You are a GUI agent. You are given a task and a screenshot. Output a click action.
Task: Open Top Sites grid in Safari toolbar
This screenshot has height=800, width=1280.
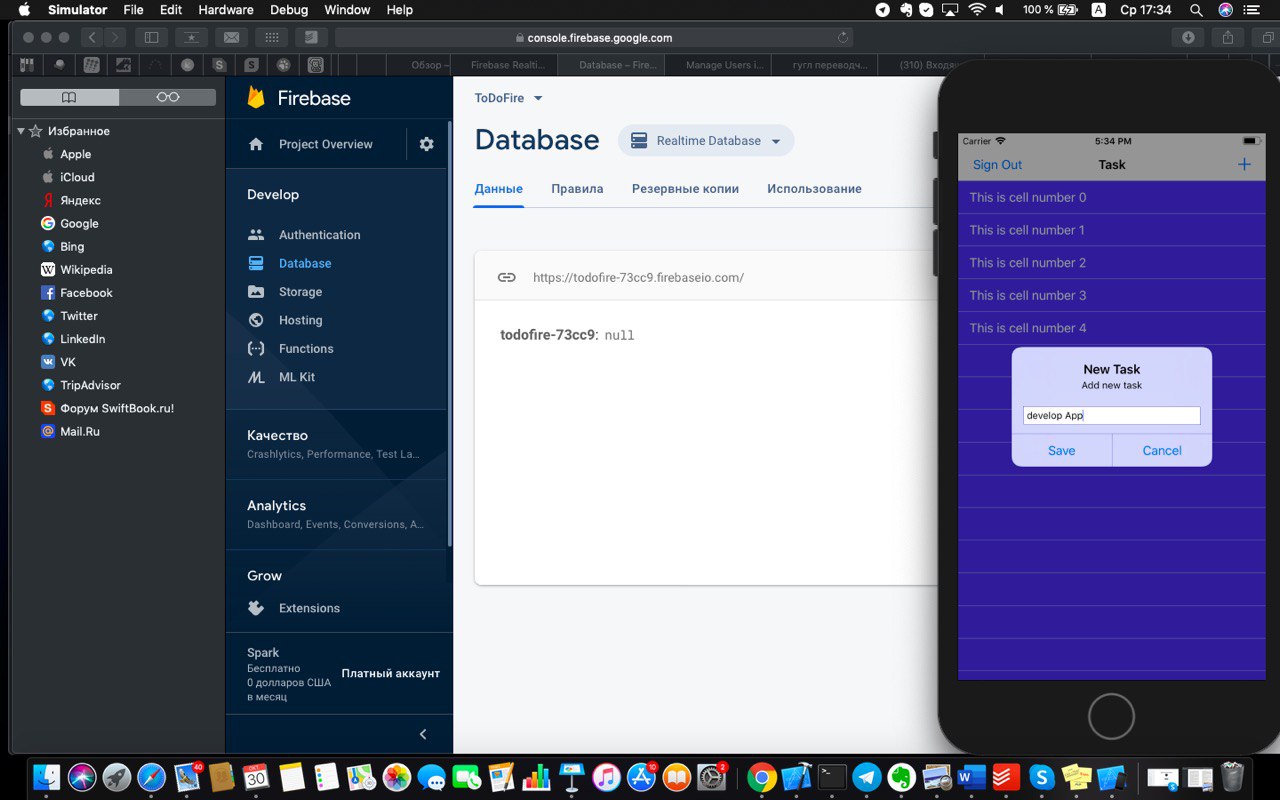(271, 38)
